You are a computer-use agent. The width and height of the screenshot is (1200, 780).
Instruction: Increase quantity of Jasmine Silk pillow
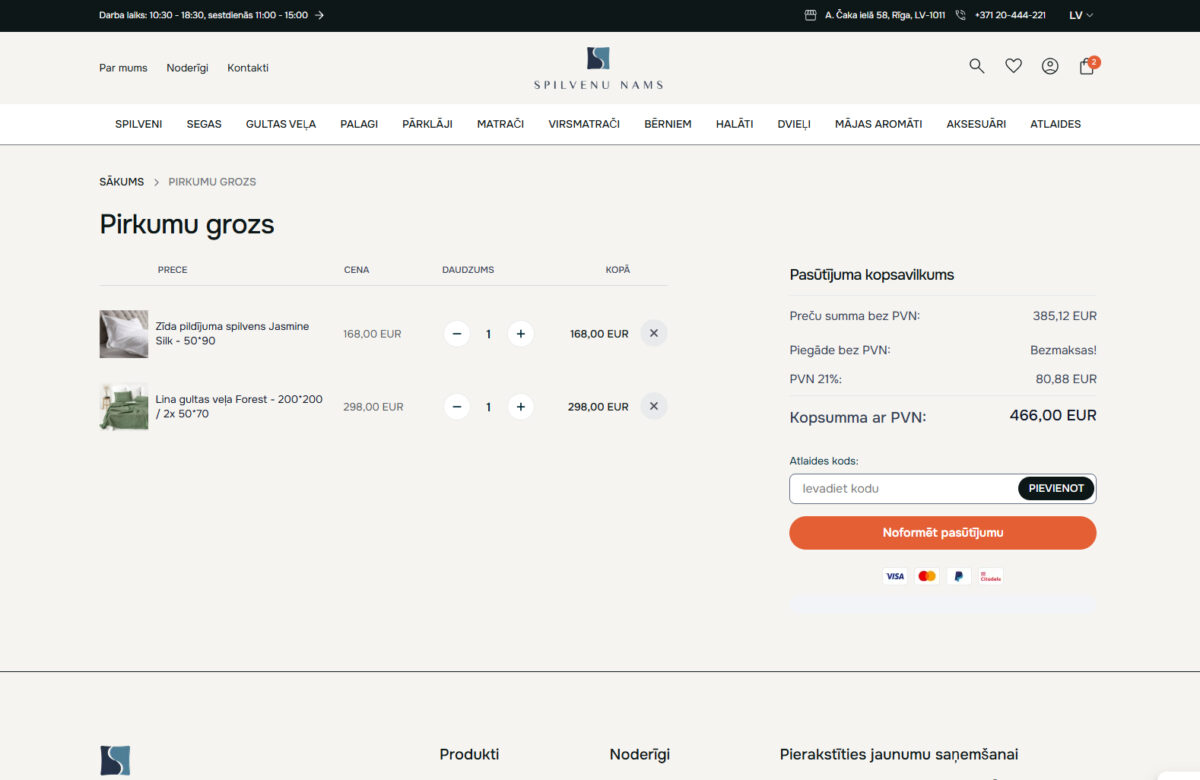tap(520, 333)
